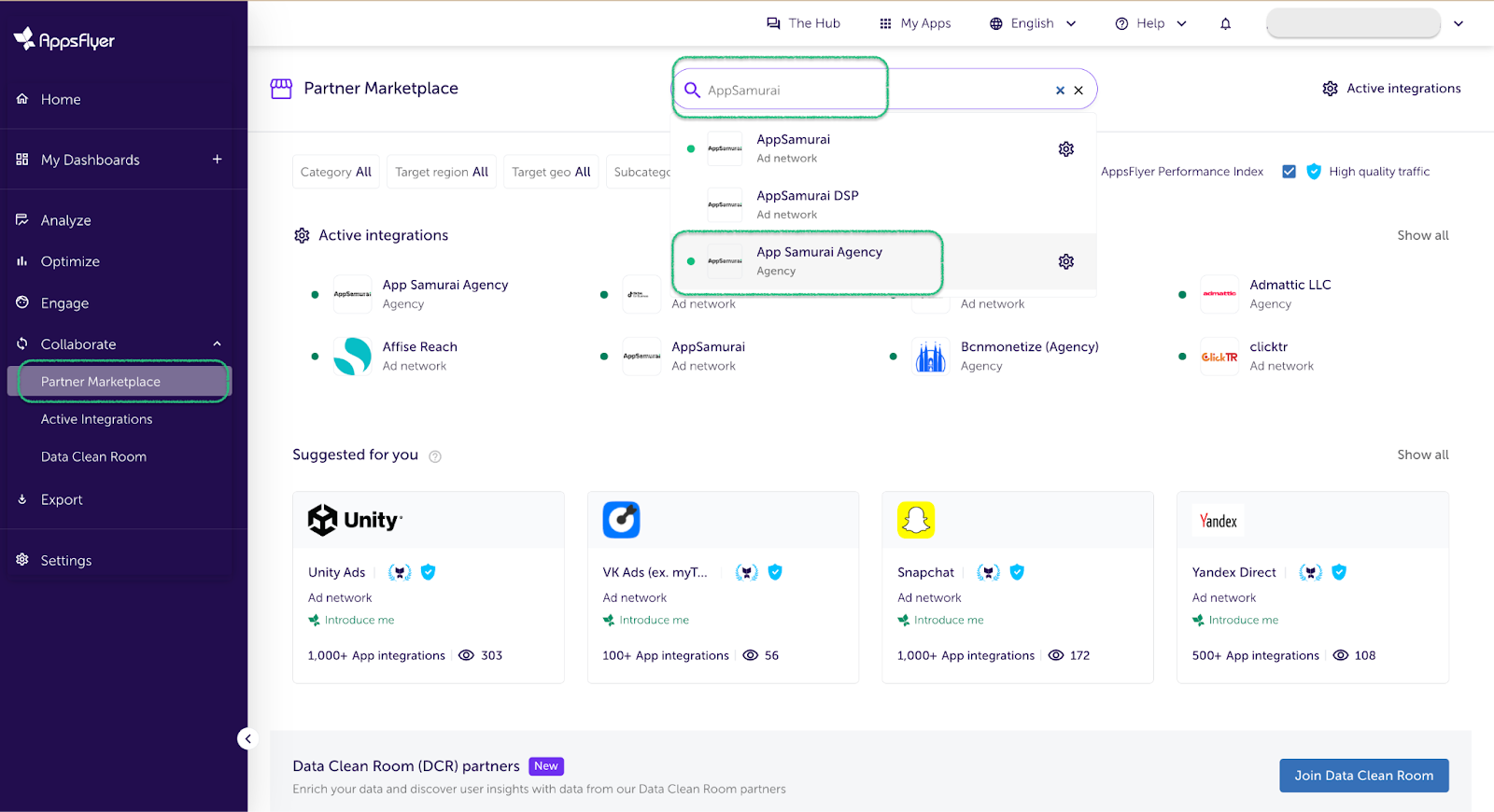Viewport: 1494px width, 812px height.
Task: Click the Suggested for you help icon
Action: point(435,456)
